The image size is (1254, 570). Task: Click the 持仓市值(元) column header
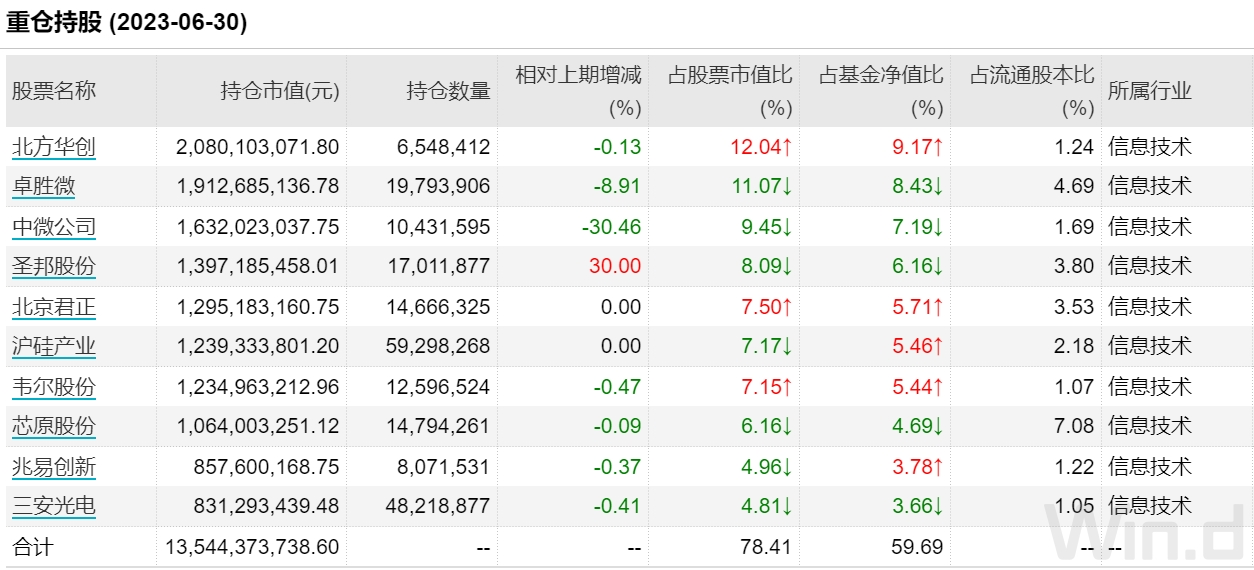pos(280,91)
